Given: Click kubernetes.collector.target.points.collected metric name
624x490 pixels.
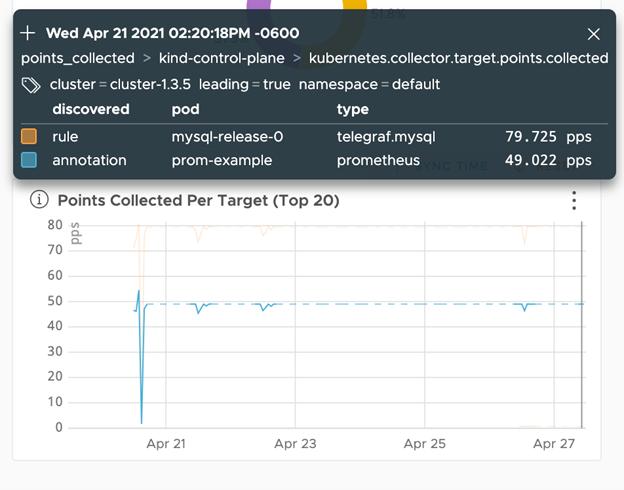Looking at the screenshot, I should tap(458, 59).
